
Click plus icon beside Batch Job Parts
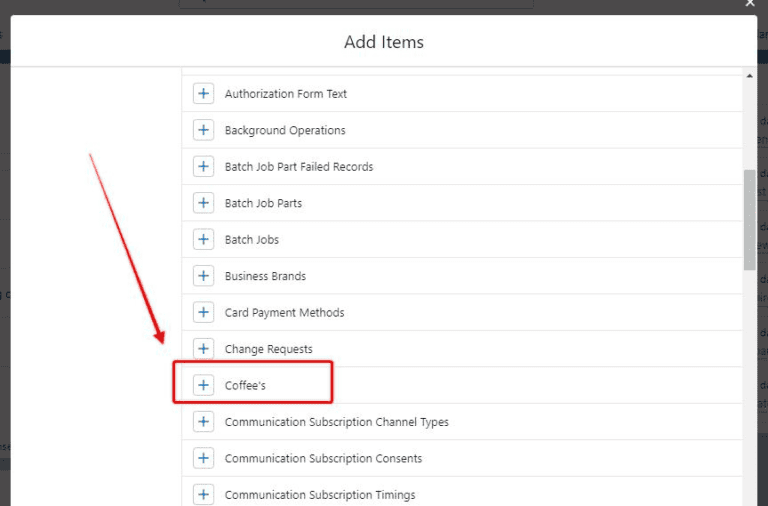pos(203,203)
